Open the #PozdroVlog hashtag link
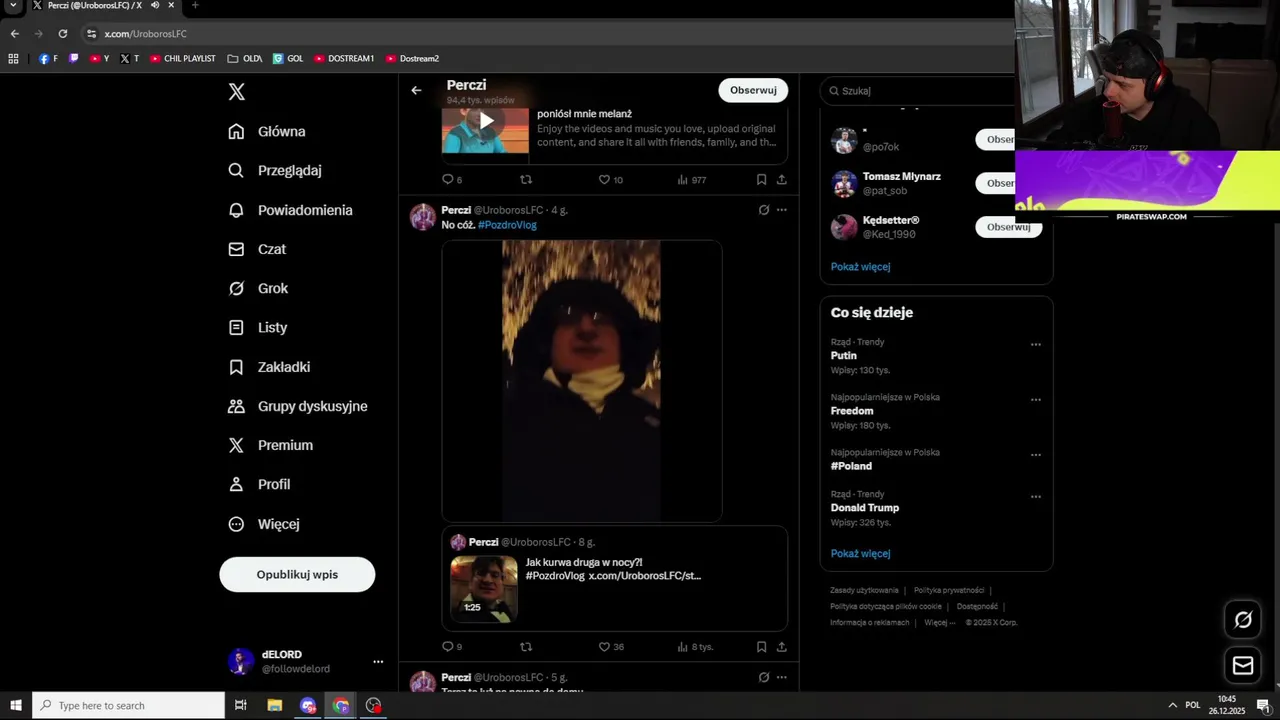The height and width of the screenshot is (720, 1280). [507, 225]
